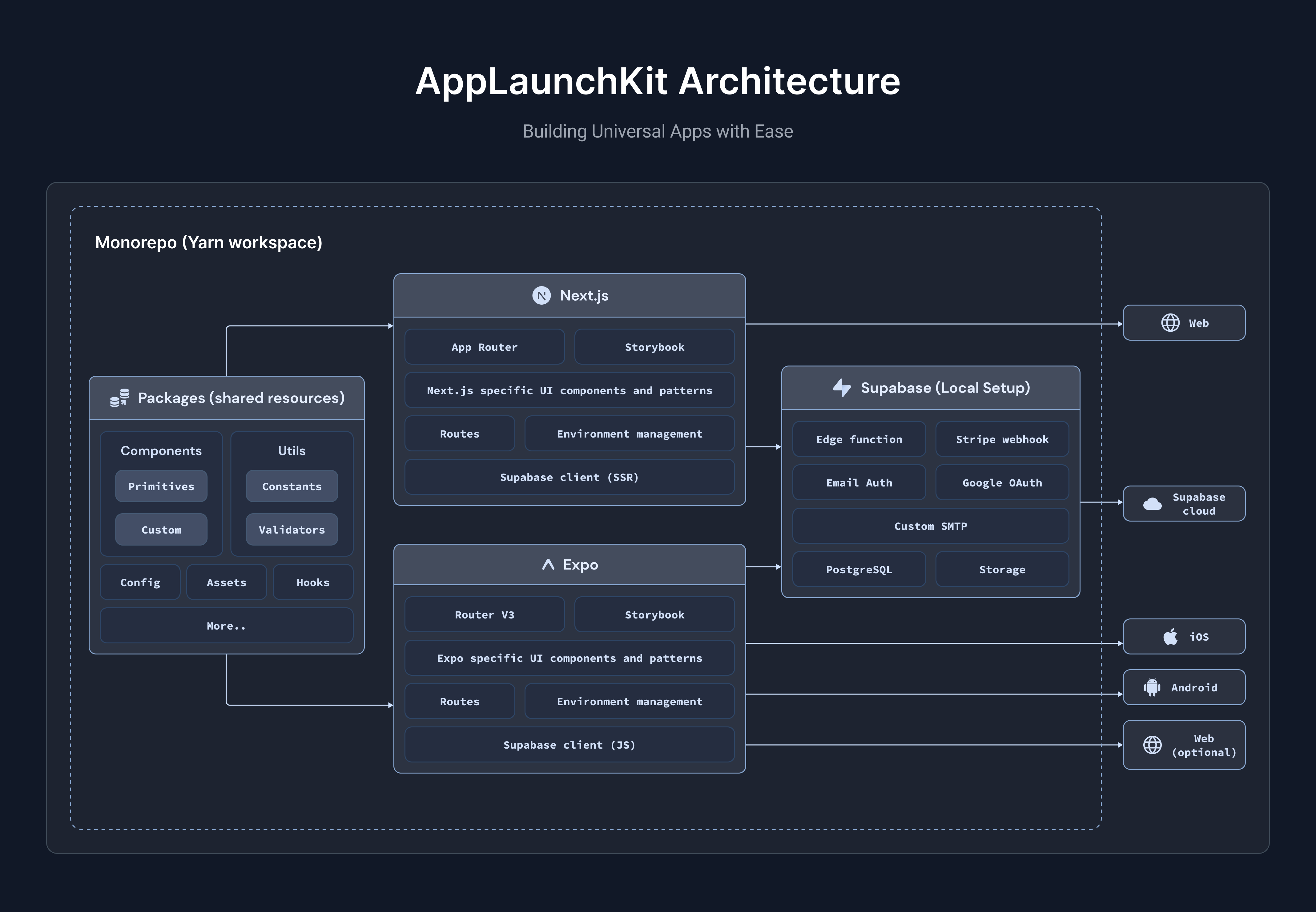Select the Hooks box in Packages
Viewport: 1316px width, 912px height.
[313, 582]
